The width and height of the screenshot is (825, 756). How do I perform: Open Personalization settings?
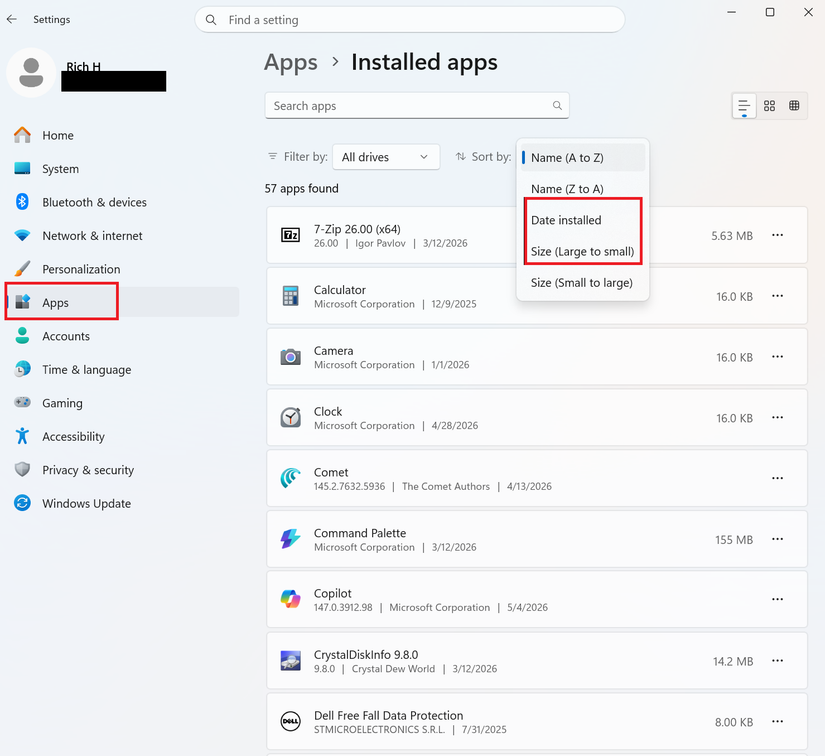[x=122, y=269]
